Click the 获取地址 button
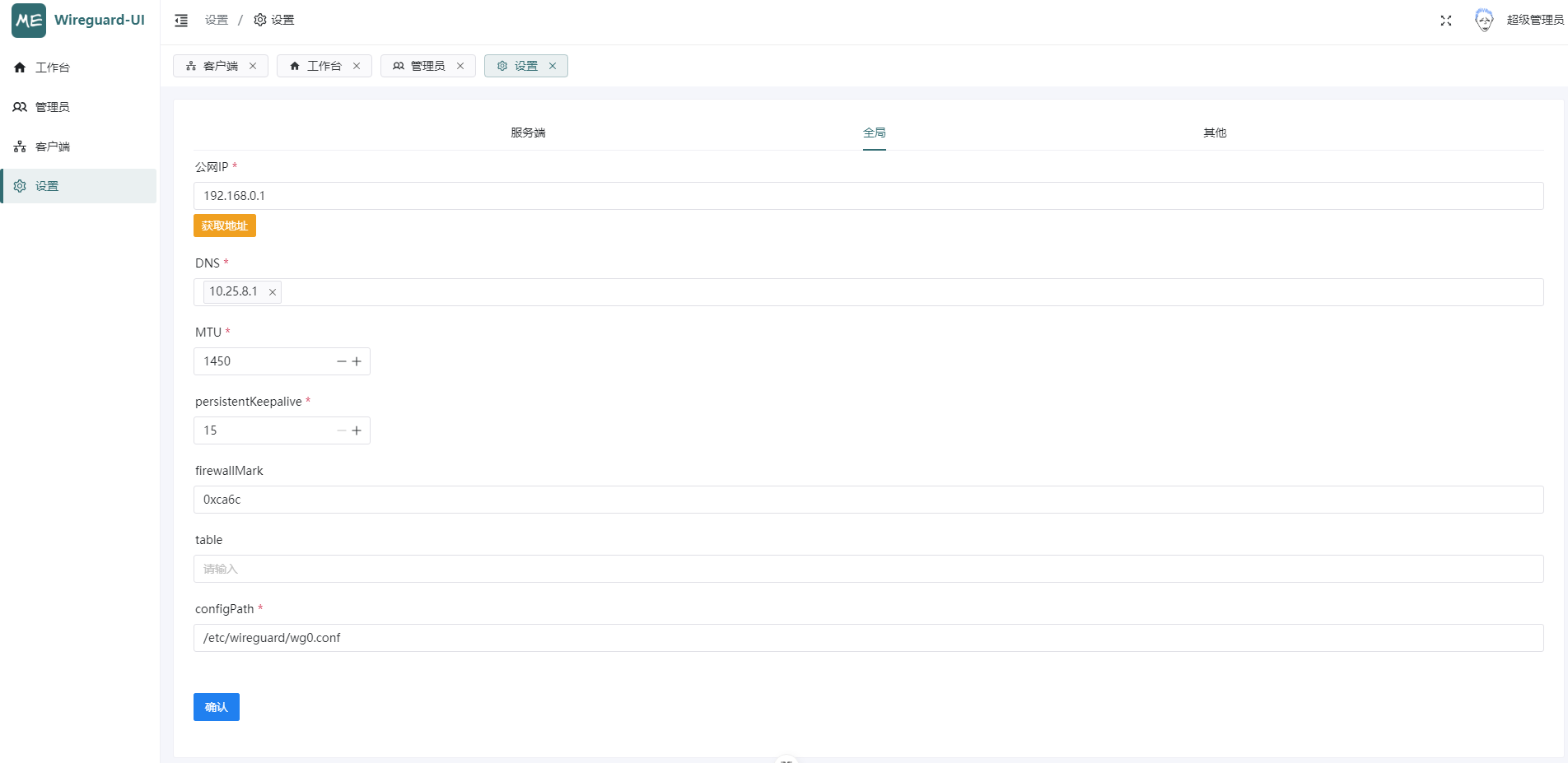 click(x=225, y=226)
